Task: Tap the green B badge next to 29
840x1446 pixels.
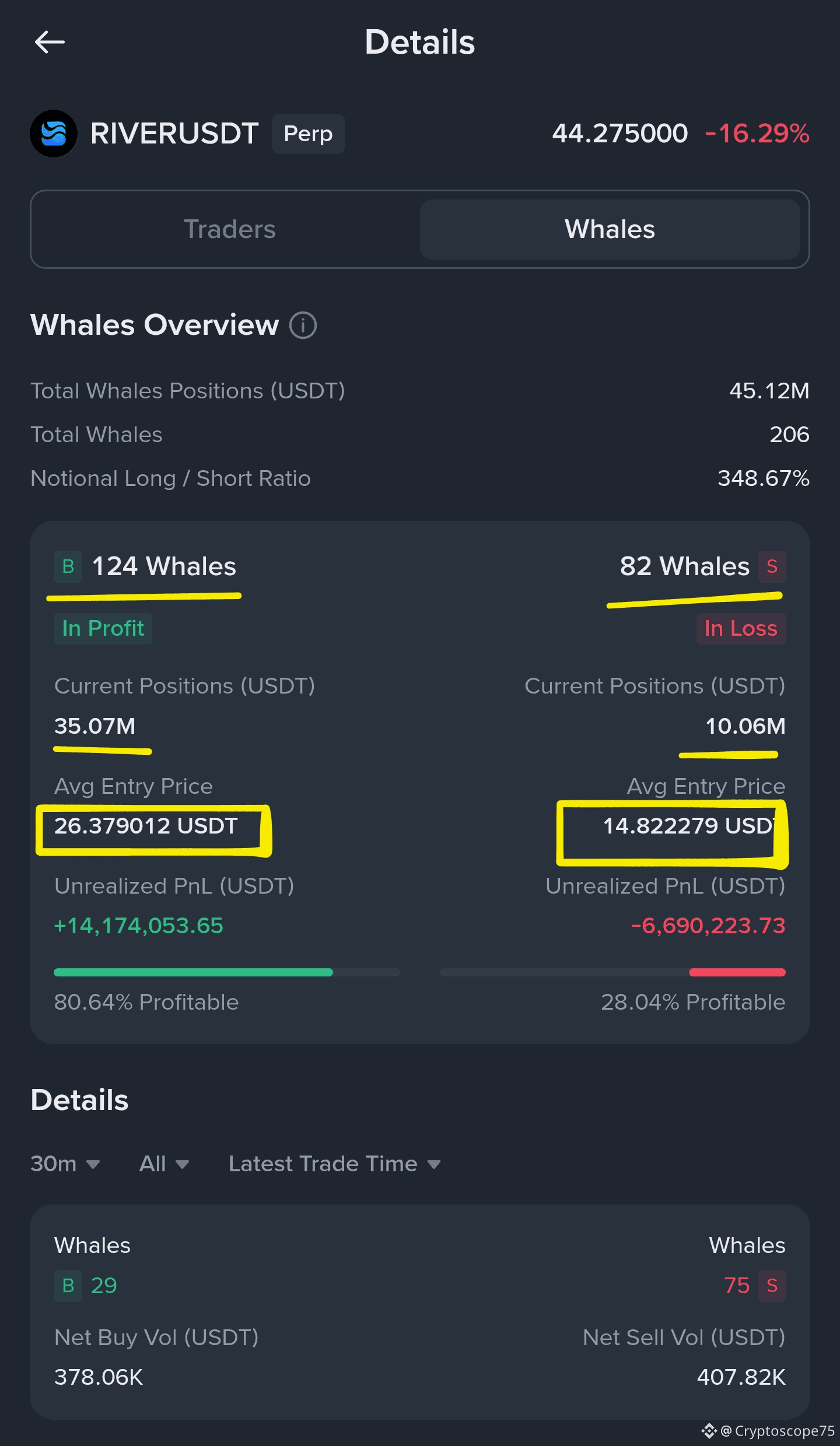Action: (68, 1286)
